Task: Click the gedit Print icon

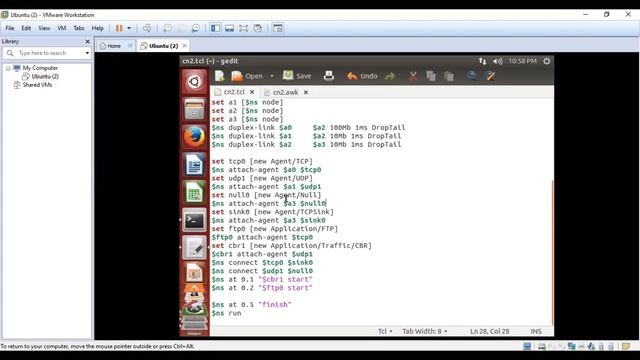Action: coord(329,76)
